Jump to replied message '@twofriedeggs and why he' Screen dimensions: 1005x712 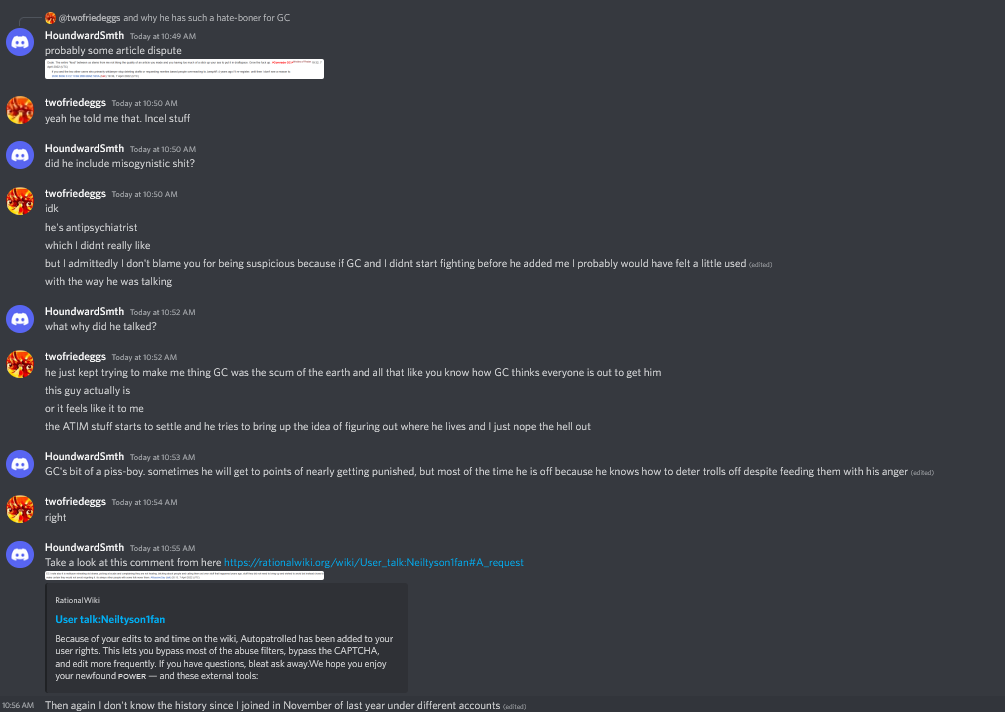coord(174,18)
